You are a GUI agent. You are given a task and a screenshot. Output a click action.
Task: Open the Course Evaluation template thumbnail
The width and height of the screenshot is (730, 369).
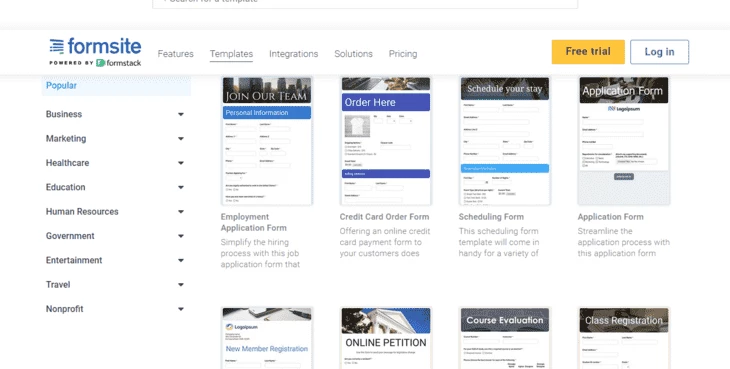[x=505, y=338]
